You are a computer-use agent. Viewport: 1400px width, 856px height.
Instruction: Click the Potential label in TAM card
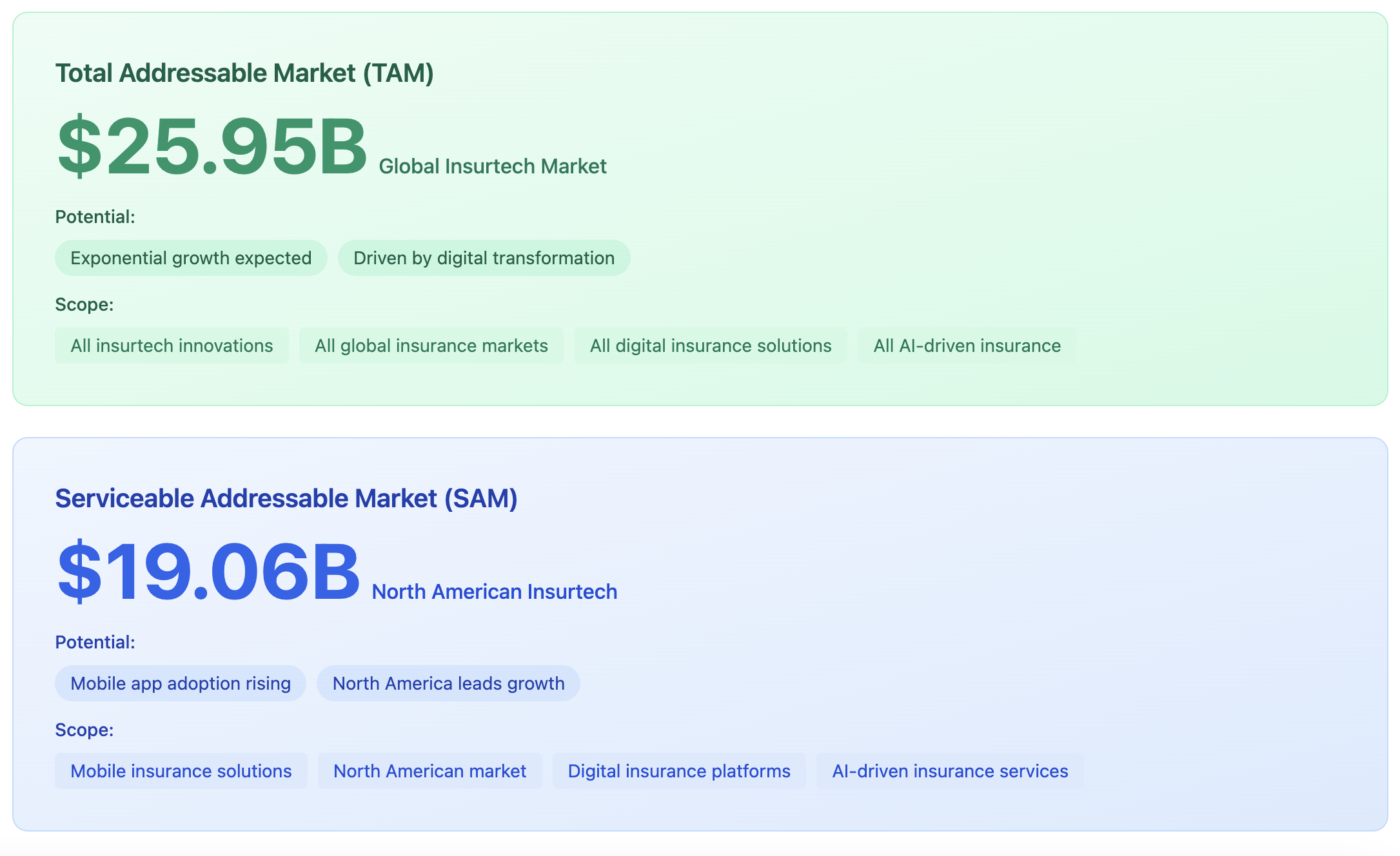coord(95,217)
